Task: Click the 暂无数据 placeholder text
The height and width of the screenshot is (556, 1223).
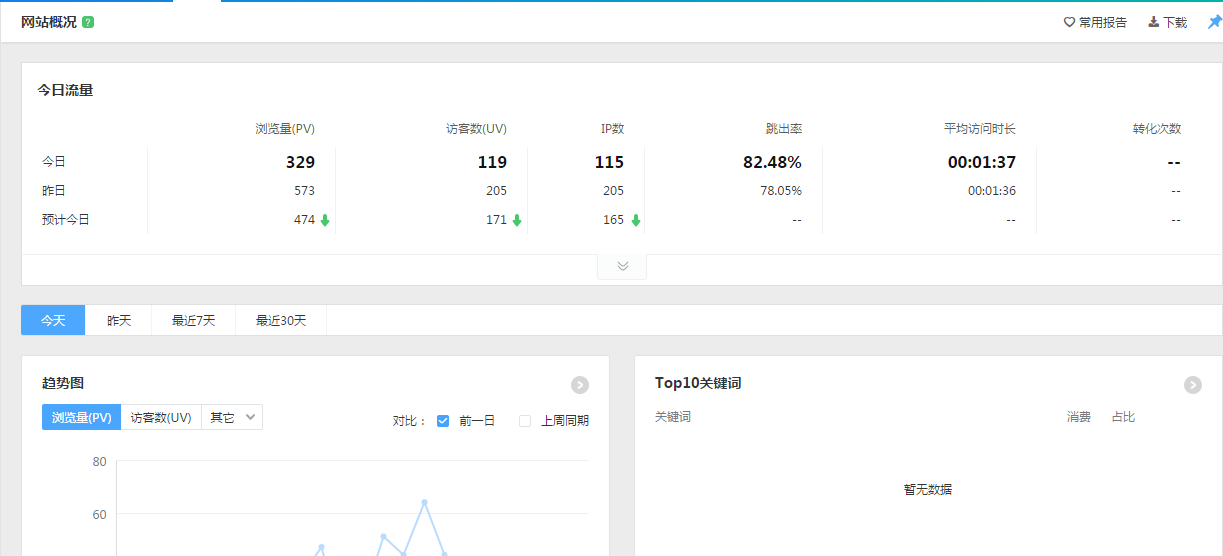Action: [x=928, y=490]
